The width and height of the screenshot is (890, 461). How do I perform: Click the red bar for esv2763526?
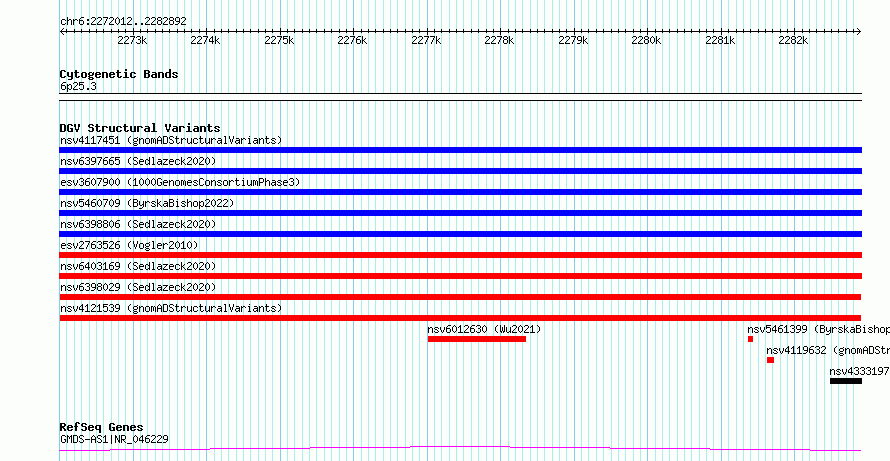pos(460,255)
